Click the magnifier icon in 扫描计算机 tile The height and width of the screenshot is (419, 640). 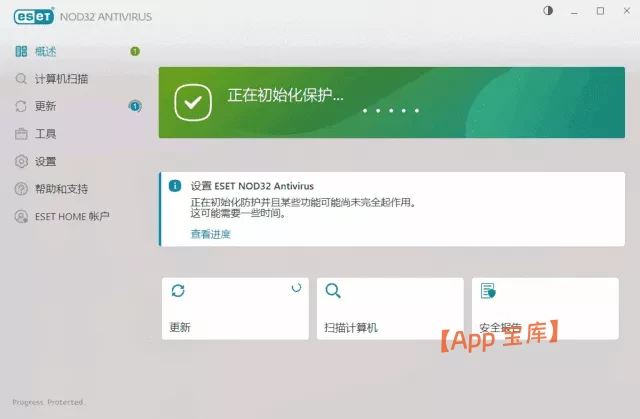click(x=333, y=291)
